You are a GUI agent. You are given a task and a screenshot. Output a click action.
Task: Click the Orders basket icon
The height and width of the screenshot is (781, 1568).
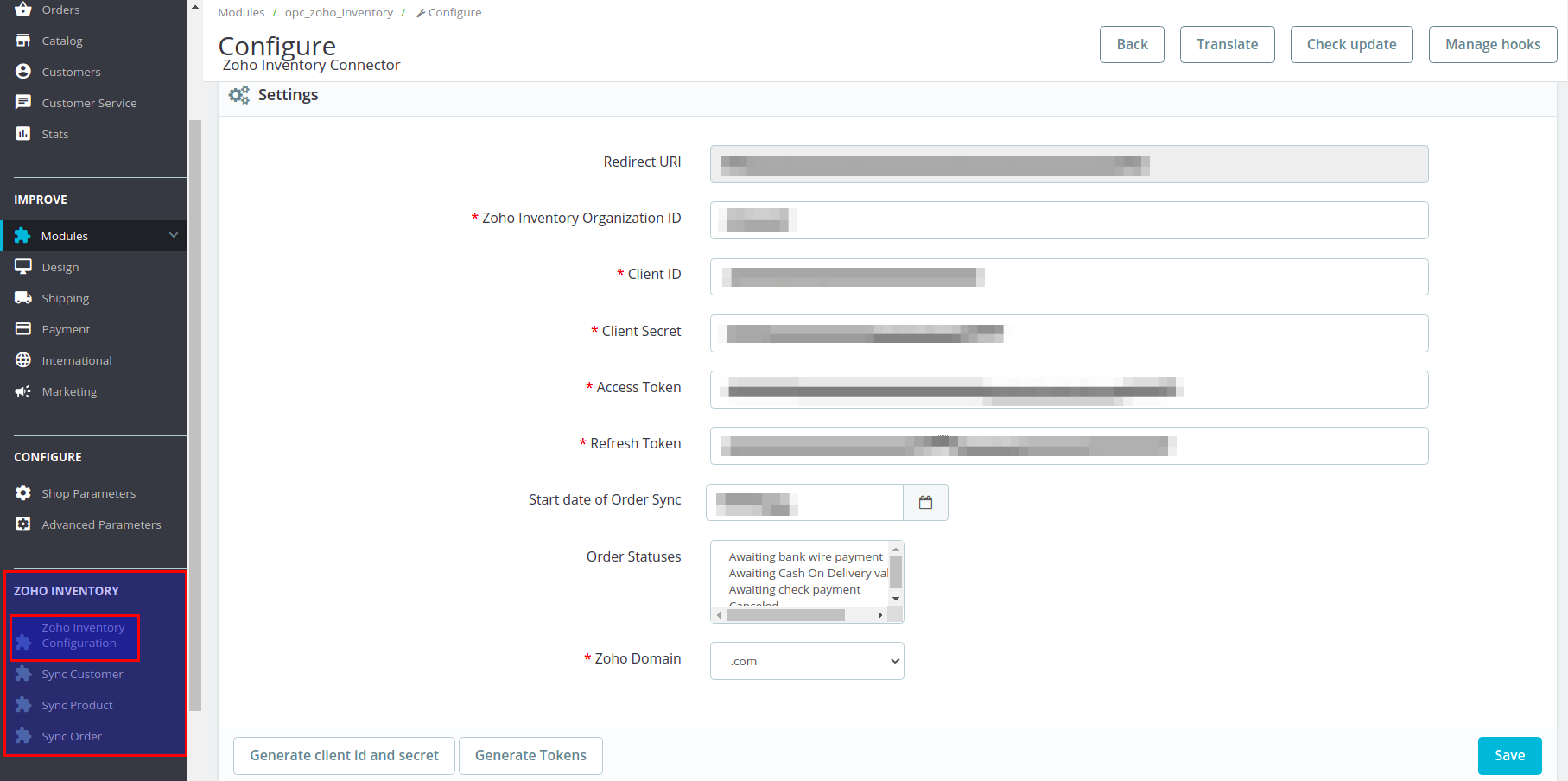coord(23,10)
